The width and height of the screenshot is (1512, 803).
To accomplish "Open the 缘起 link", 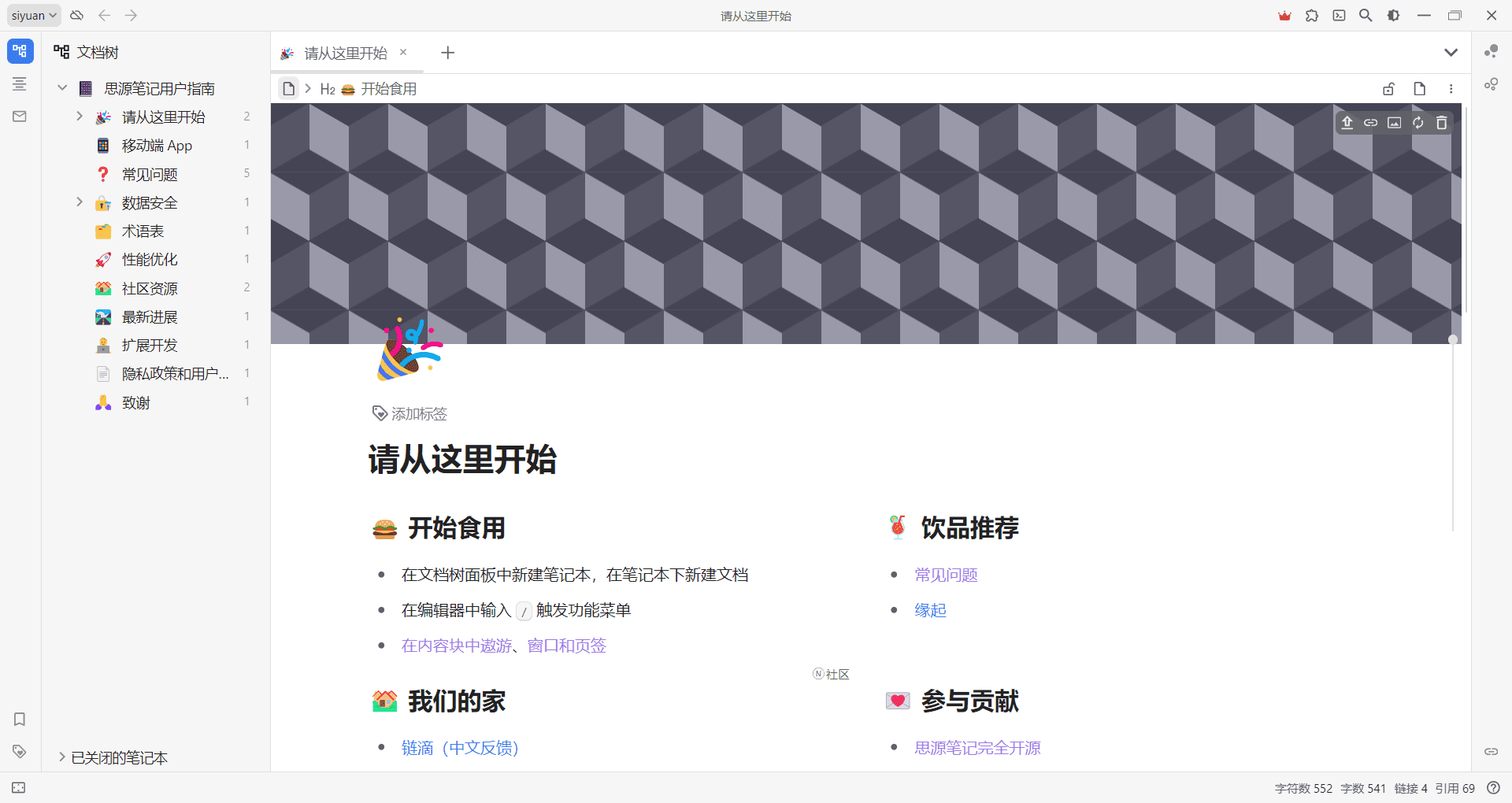I will 930,610.
